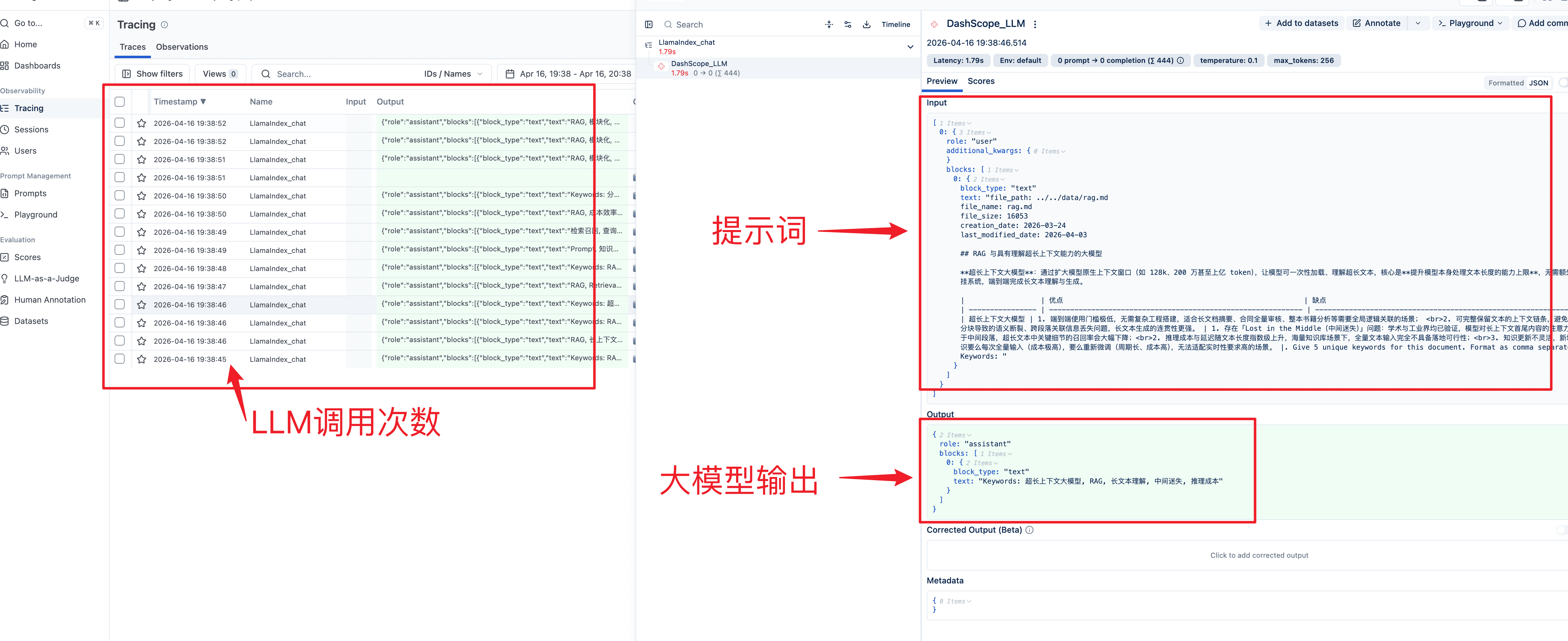Click the download icon beside Timeline
1568x641 pixels.
866,24
